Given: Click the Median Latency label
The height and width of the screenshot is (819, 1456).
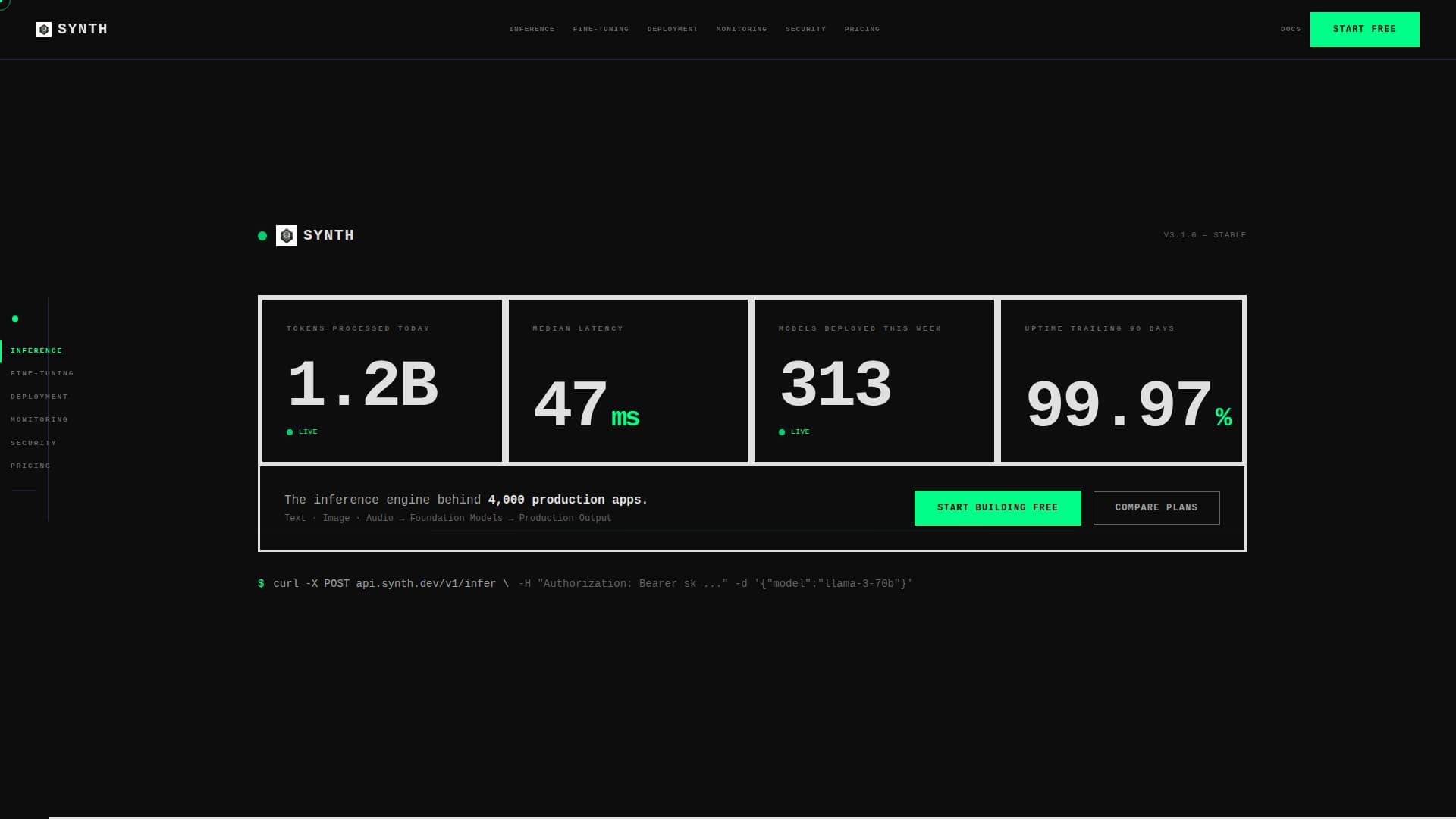Looking at the screenshot, I should click(x=578, y=328).
